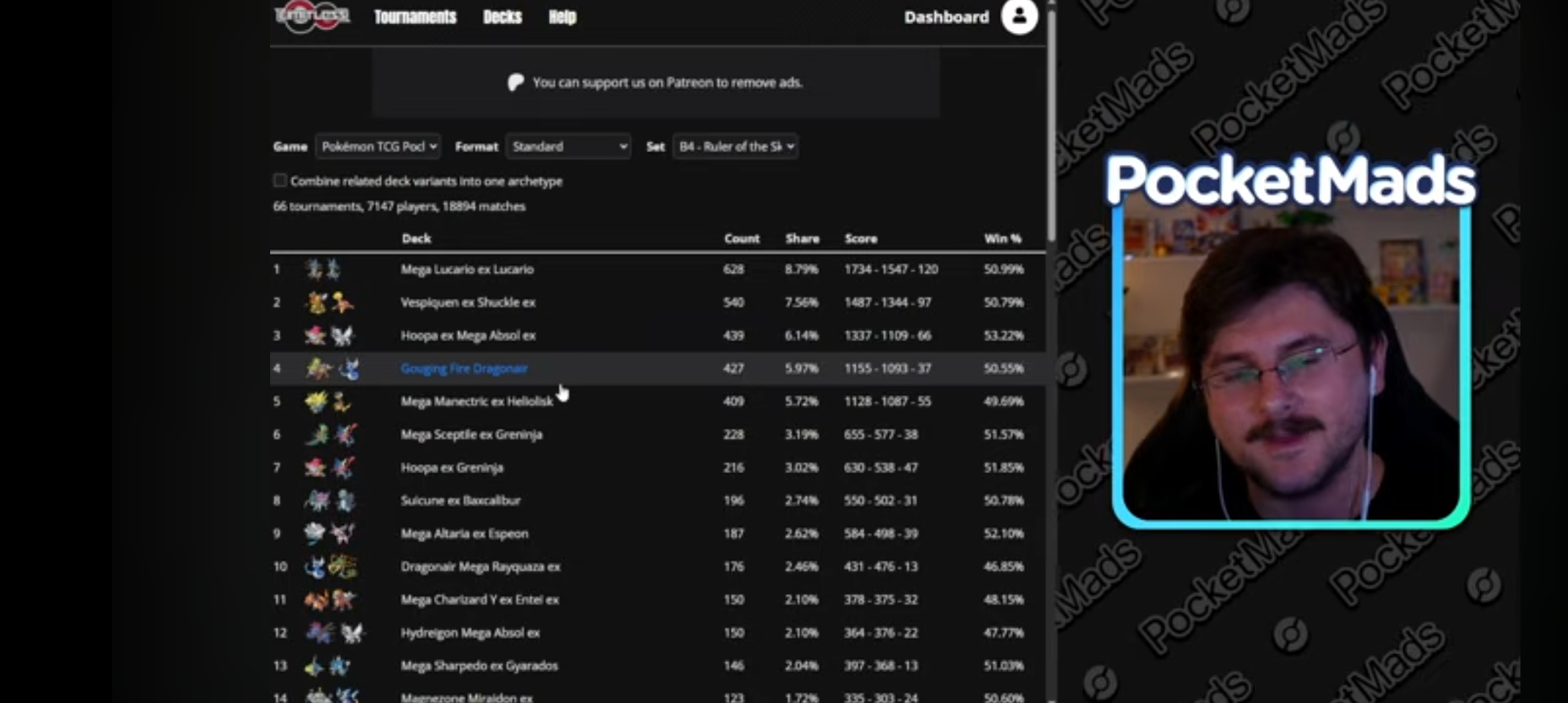Open the Help menu
Screen dimensions: 1568x703
point(562,17)
